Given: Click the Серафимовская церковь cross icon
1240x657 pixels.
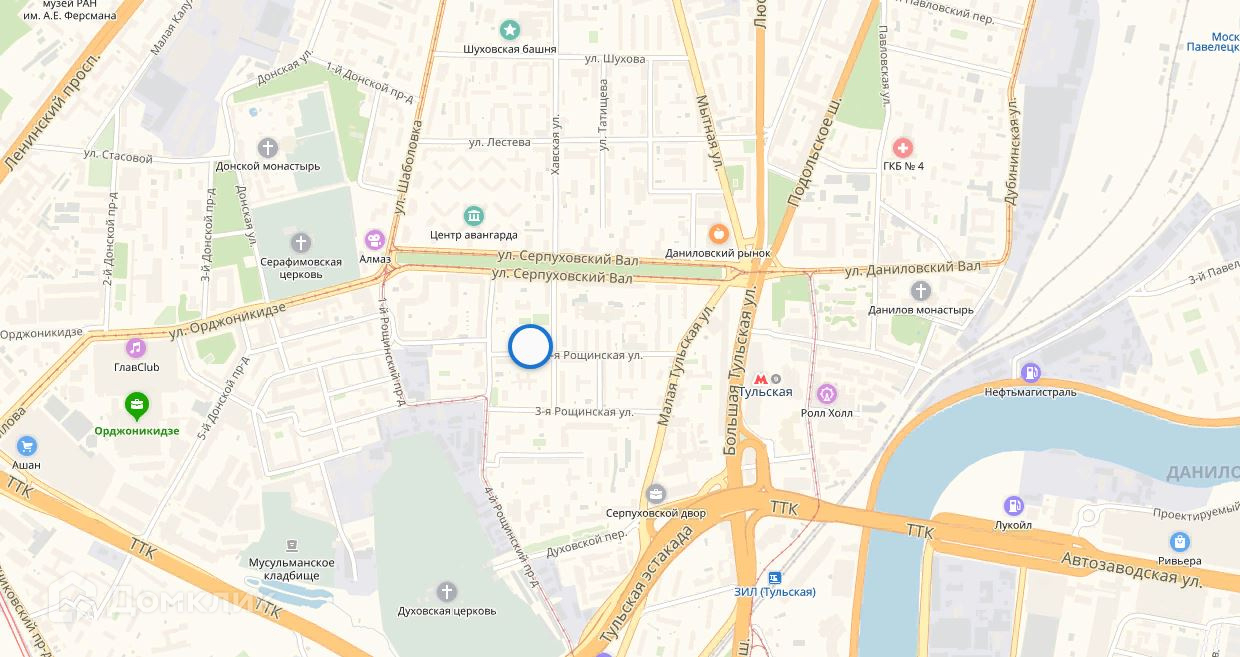Looking at the screenshot, I should (300, 243).
